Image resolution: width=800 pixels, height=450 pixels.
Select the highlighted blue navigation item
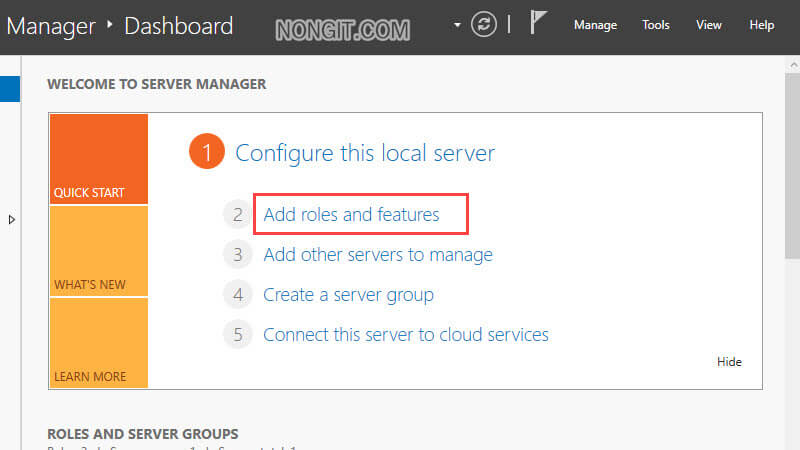click(10, 89)
